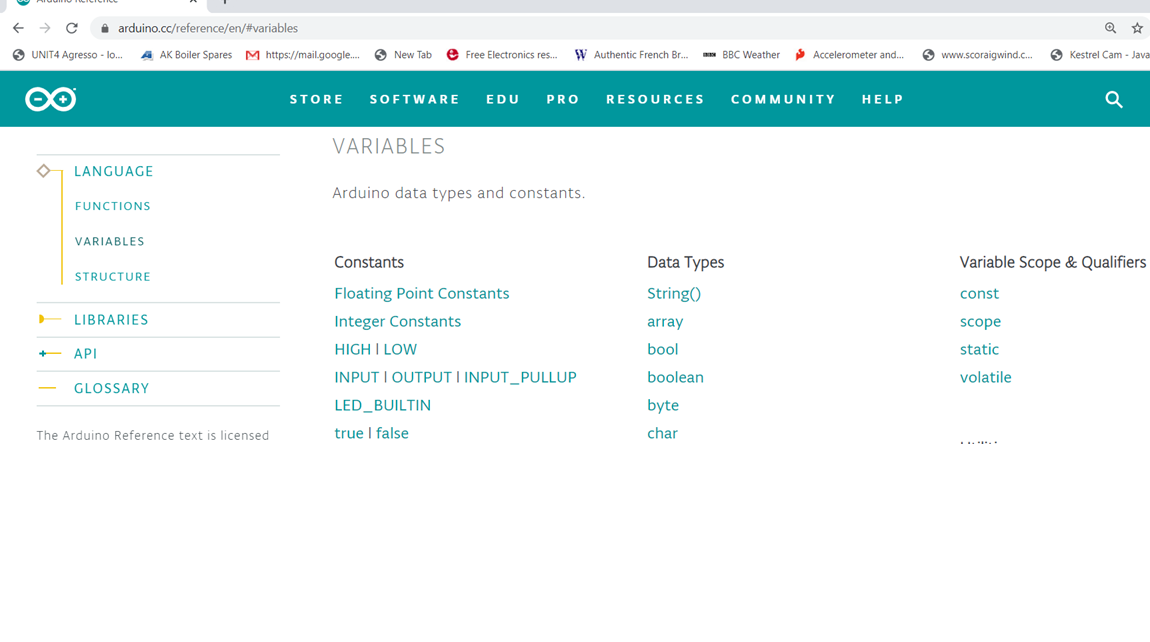The width and height of the screenshot is (1150, 642).
Task: Collapse the Language sidebar section
Action: pos(113,172)
